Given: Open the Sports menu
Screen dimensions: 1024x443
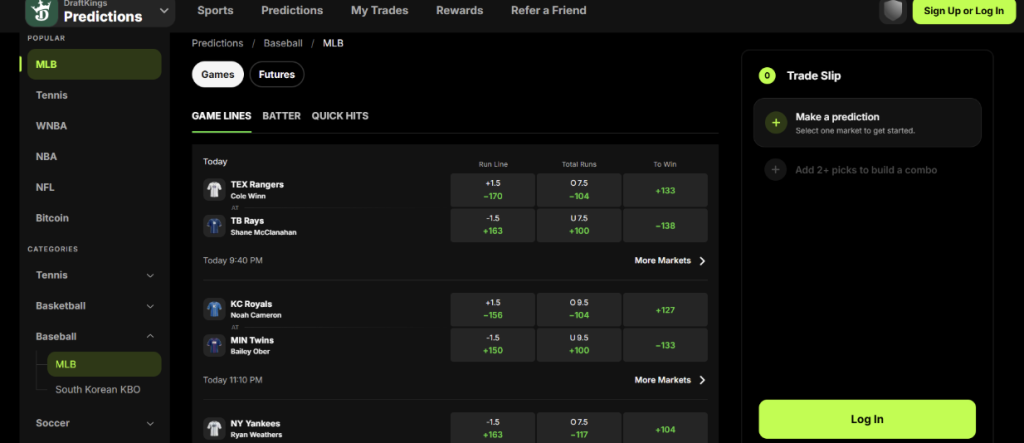Looking at the screenshot, I should coord(215,10).
